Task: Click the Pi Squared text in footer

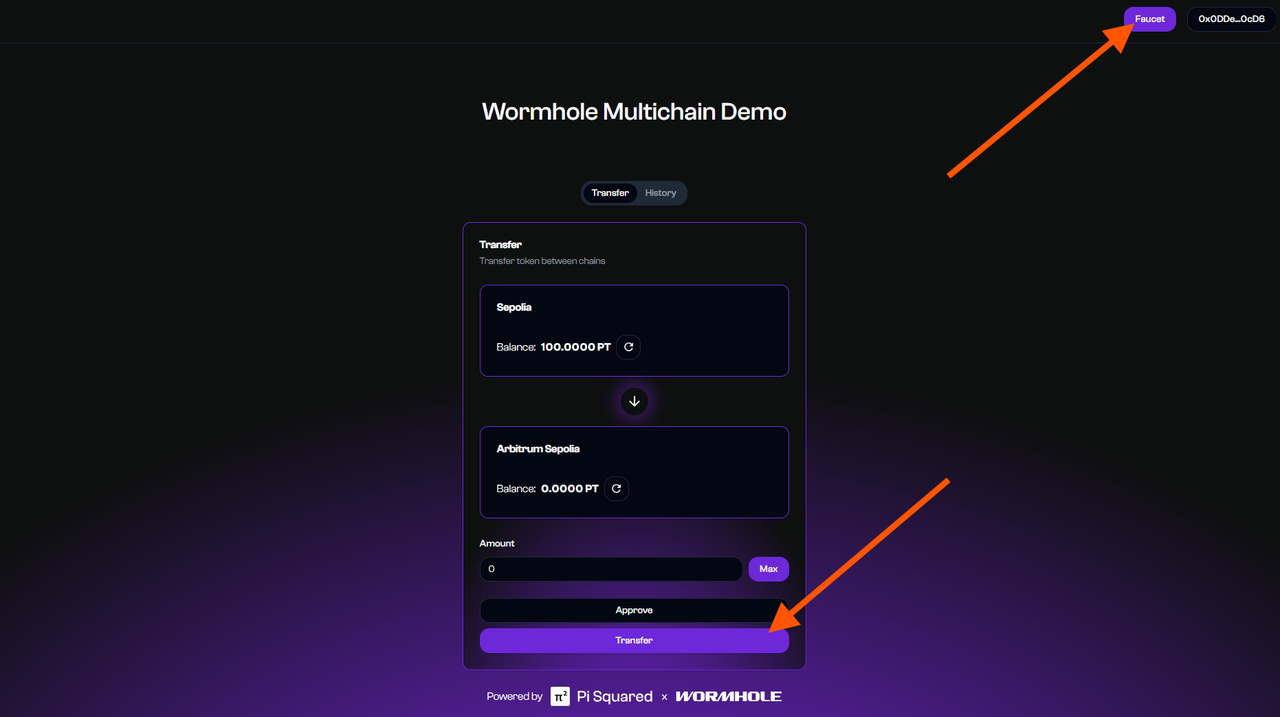Action: coord(614,696)
